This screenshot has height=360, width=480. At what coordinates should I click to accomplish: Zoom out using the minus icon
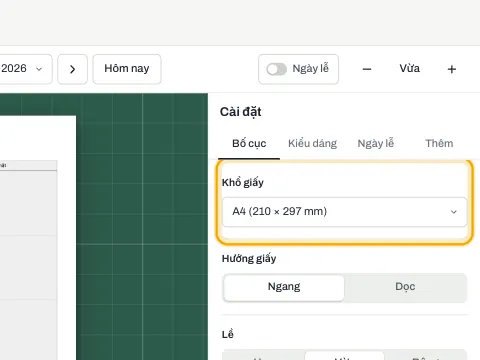coord(367,69)
